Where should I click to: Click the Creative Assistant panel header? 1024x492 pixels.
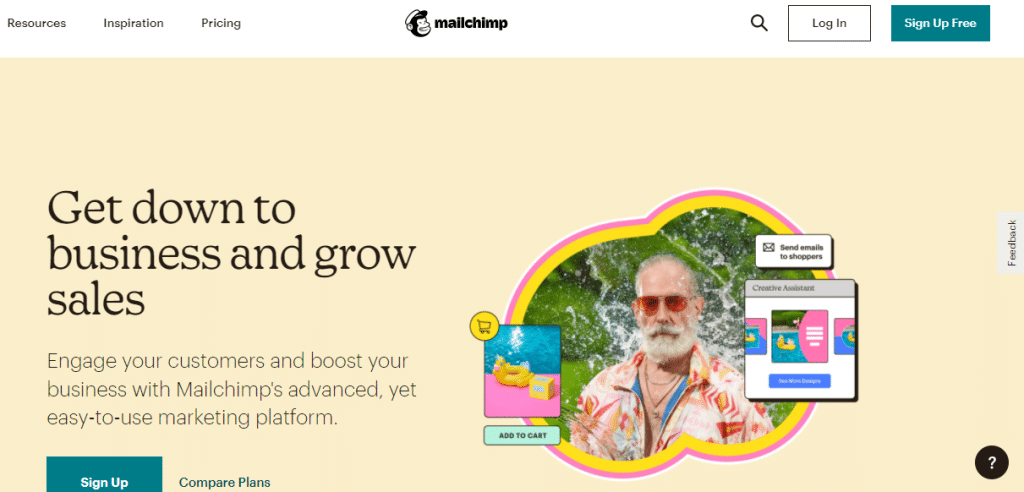[800, 288]
